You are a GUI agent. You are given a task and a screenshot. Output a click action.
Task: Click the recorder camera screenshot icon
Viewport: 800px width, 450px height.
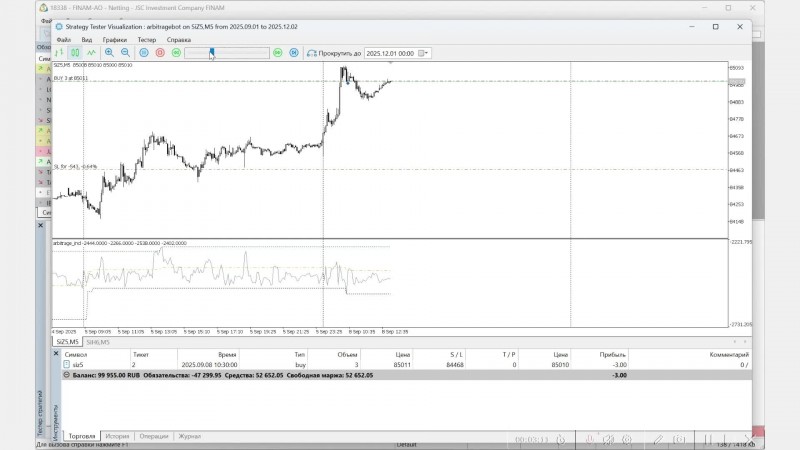[x=679, y=439]
